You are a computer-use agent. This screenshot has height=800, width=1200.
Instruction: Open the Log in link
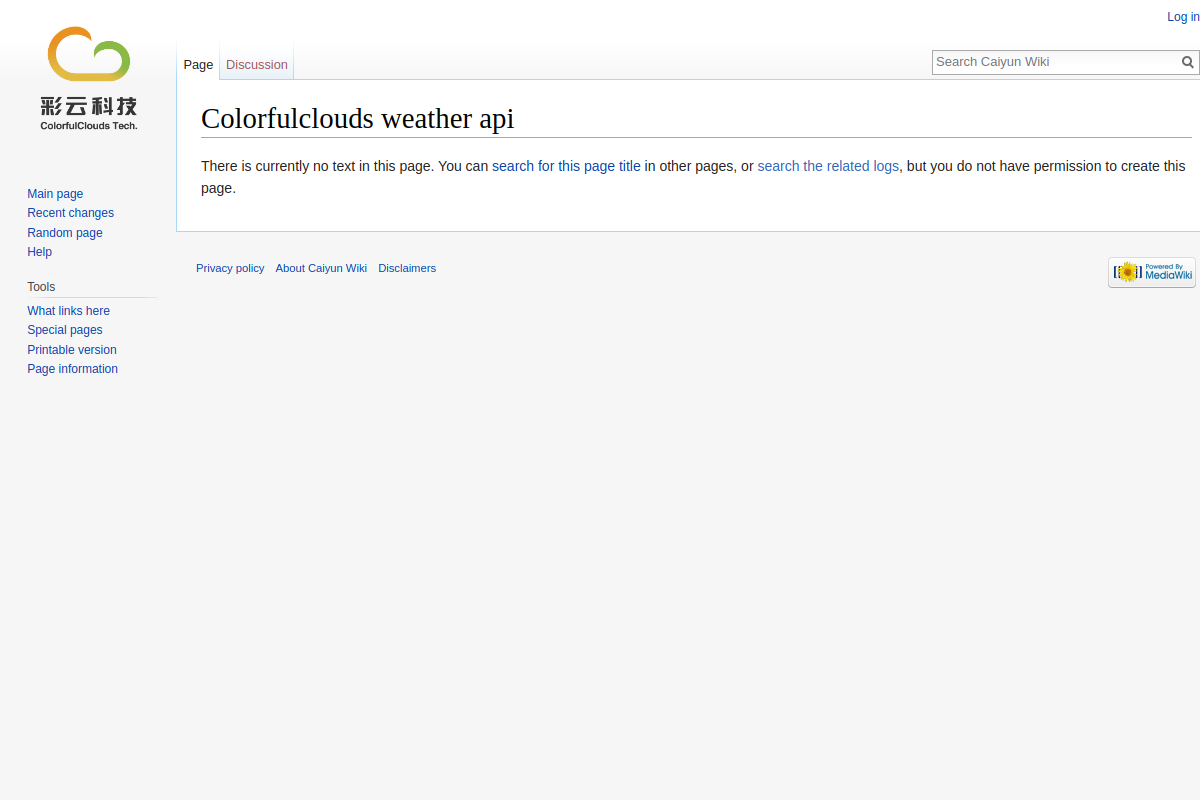(1183, 17)
